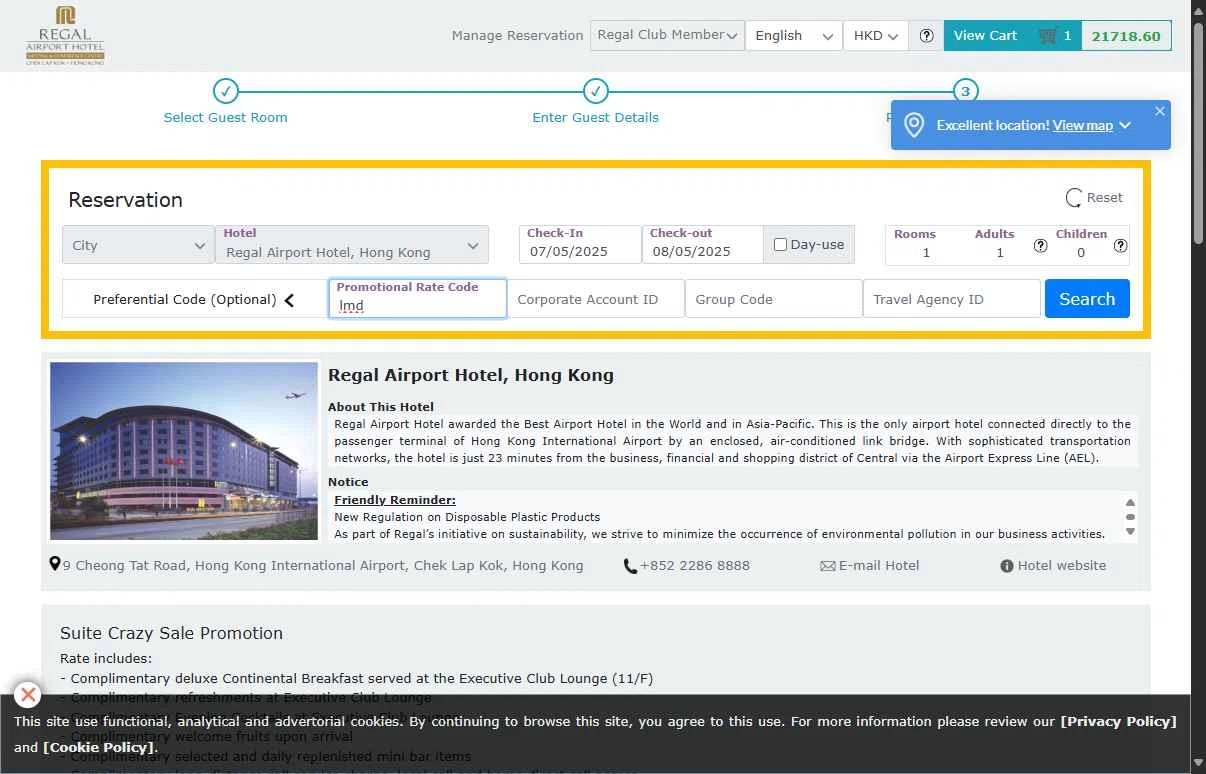The image size is (1206, 774).
Task: Open the English language dropdown
Action: (793, 35)
